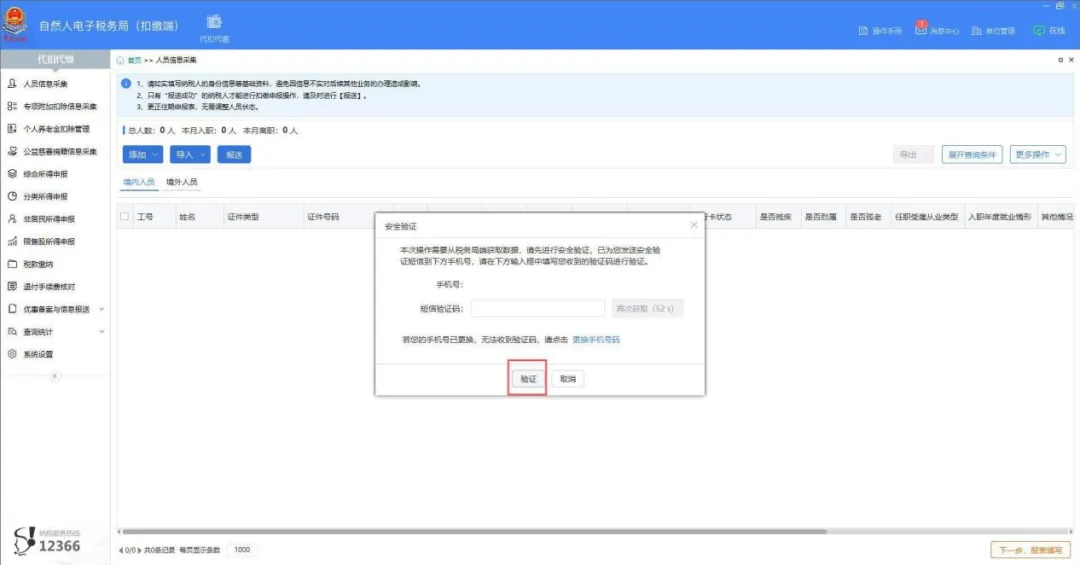
Task: Click the 再次获取 countdown button
Action: (x=647, y=309)
